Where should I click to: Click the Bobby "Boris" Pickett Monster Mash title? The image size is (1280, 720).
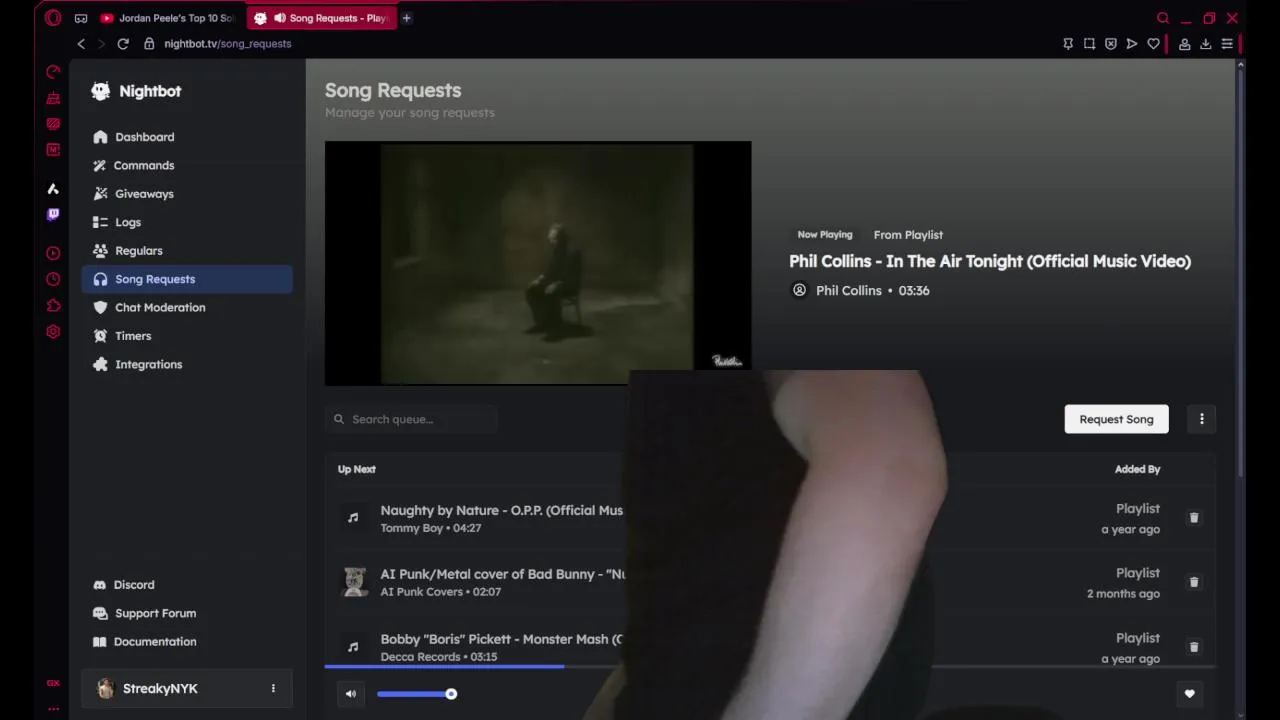(501, 639)
